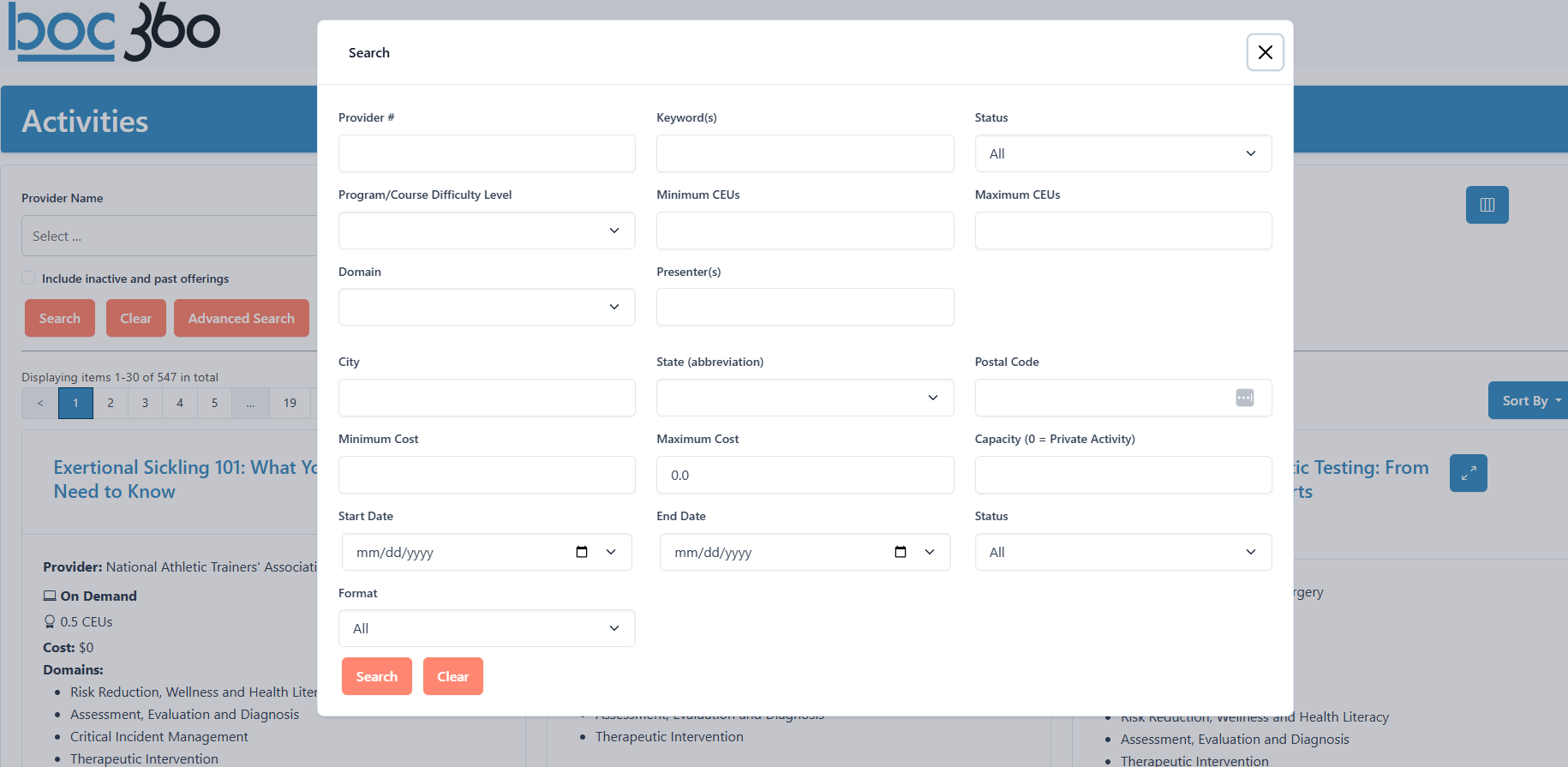1568x767 pixels.
Task: Open the top Status dropdown
Action: click(1122, 153)
